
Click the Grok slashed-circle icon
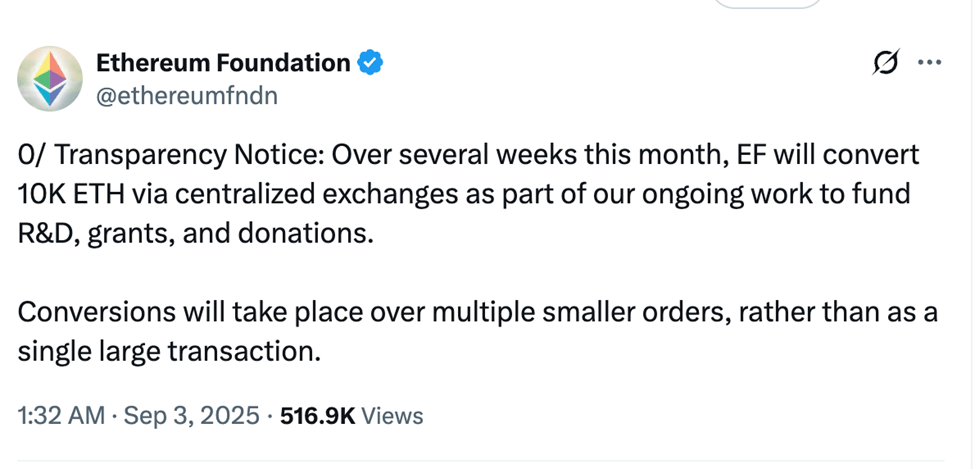coord(884,63)
